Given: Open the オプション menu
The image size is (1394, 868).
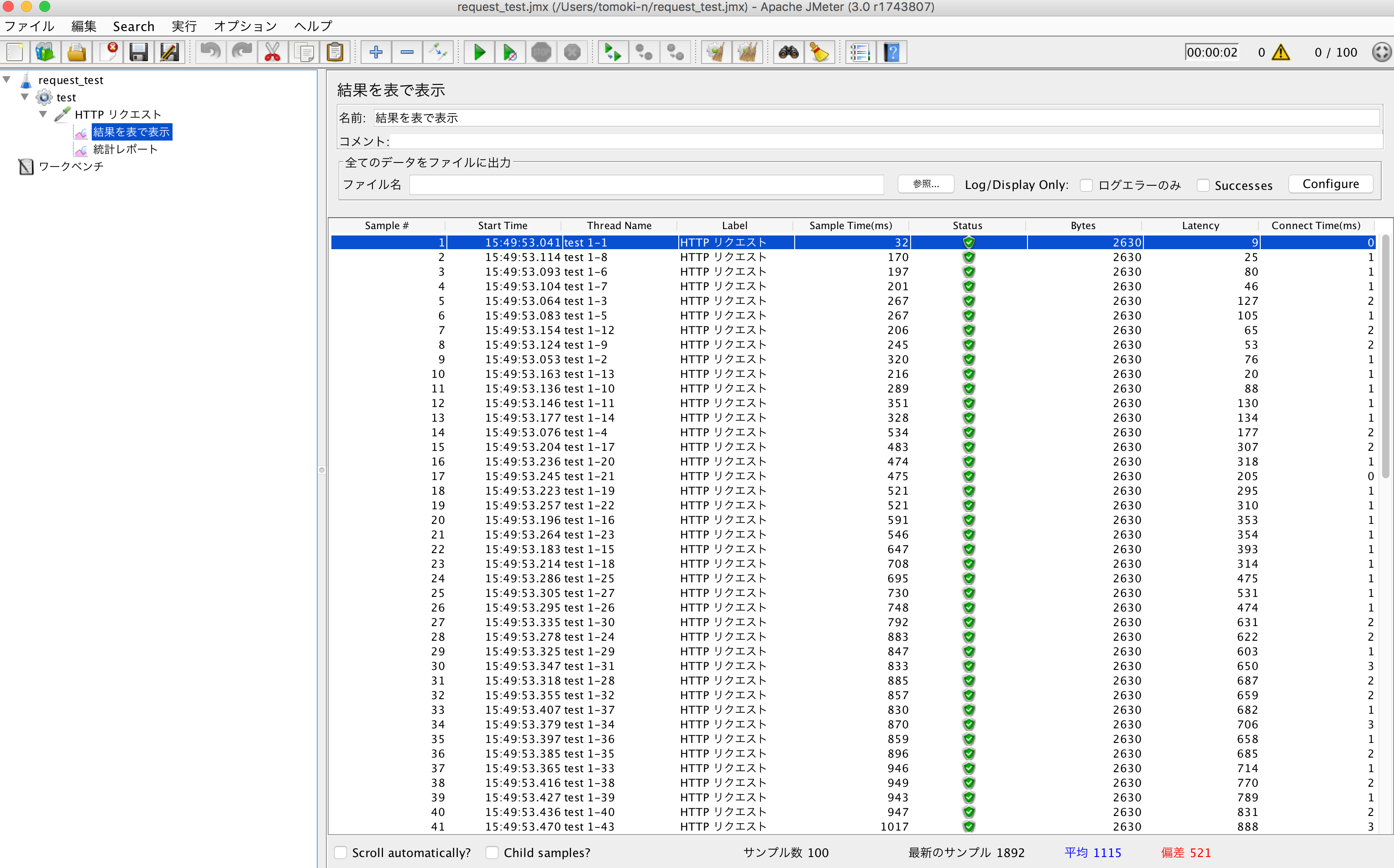Looking at the screenshot, I should click(245, 26).
